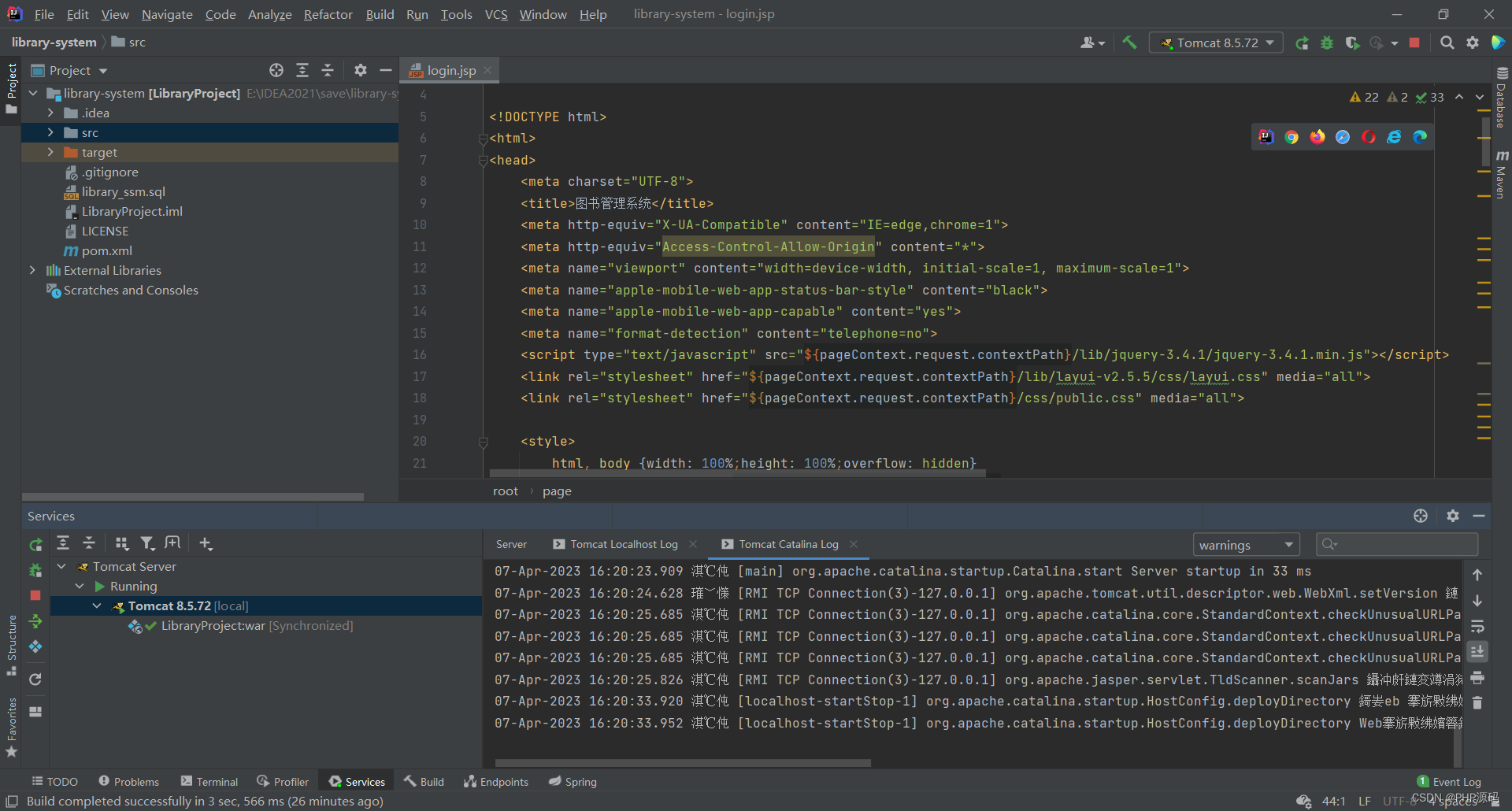Open the Spring tool window
1512x811 pixels.
tap(573, 782)
